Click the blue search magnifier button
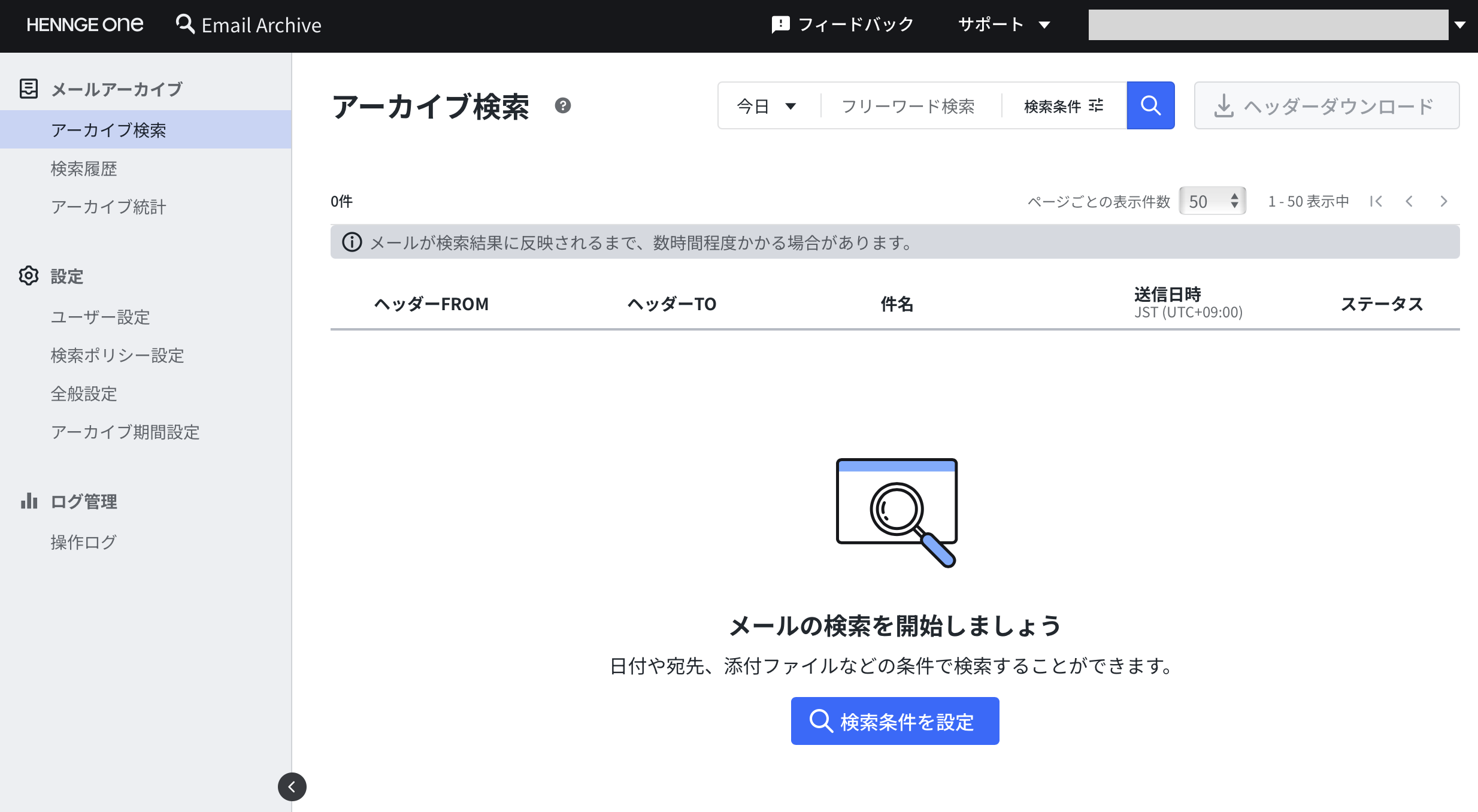 pos(1150,105)
